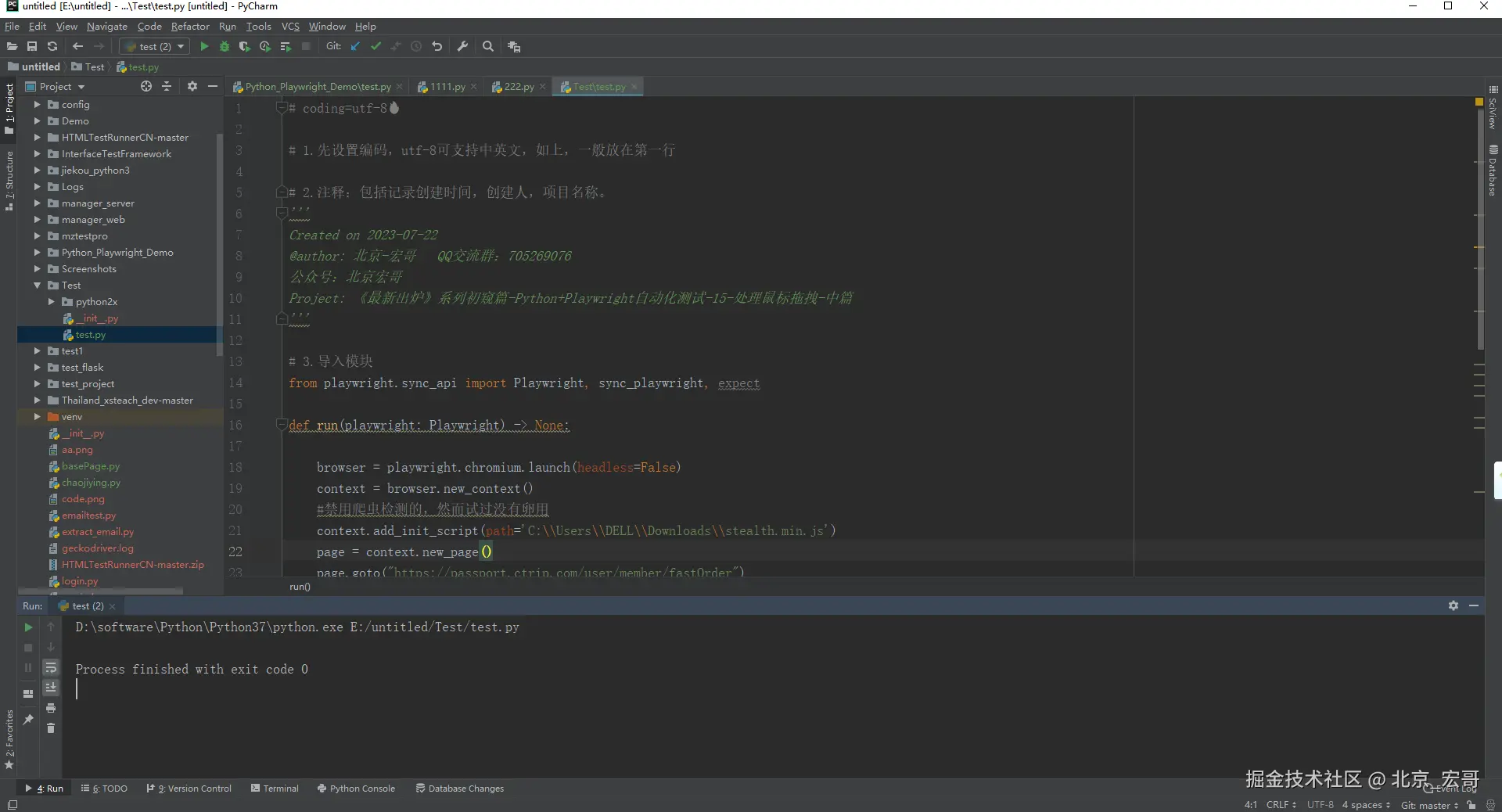Open settings via the wrench icon
Screen dimensions: 1502x812
(462, 47)
